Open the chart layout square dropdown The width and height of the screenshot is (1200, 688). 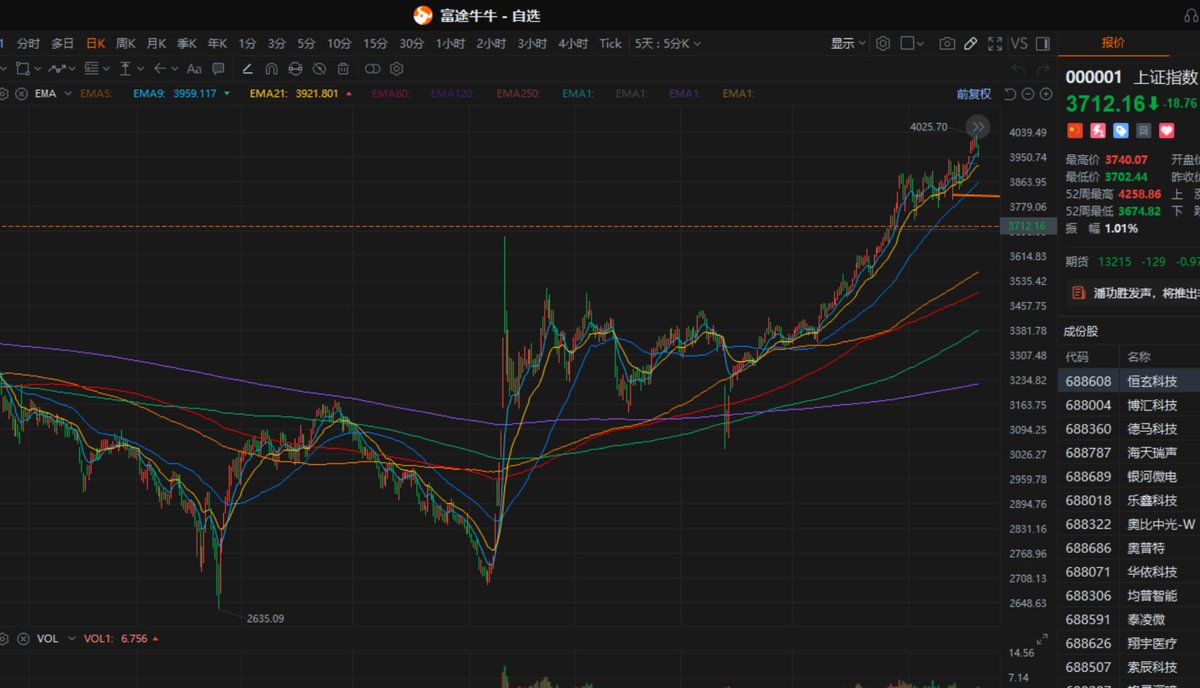[x=912, y=43]
